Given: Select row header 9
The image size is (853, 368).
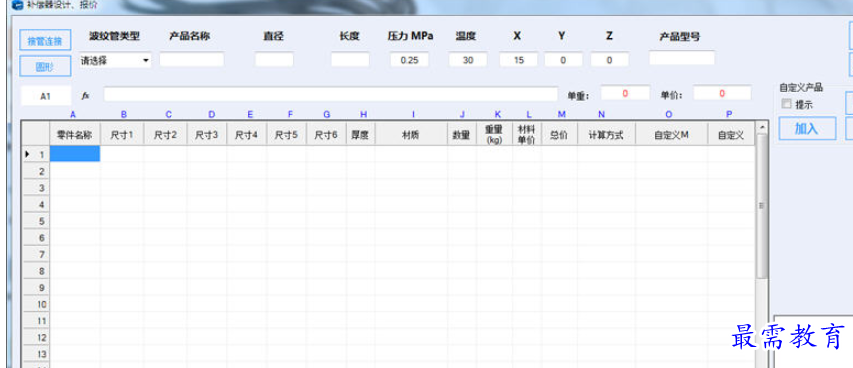Looking at the screenshot, I should pos(35,287).
